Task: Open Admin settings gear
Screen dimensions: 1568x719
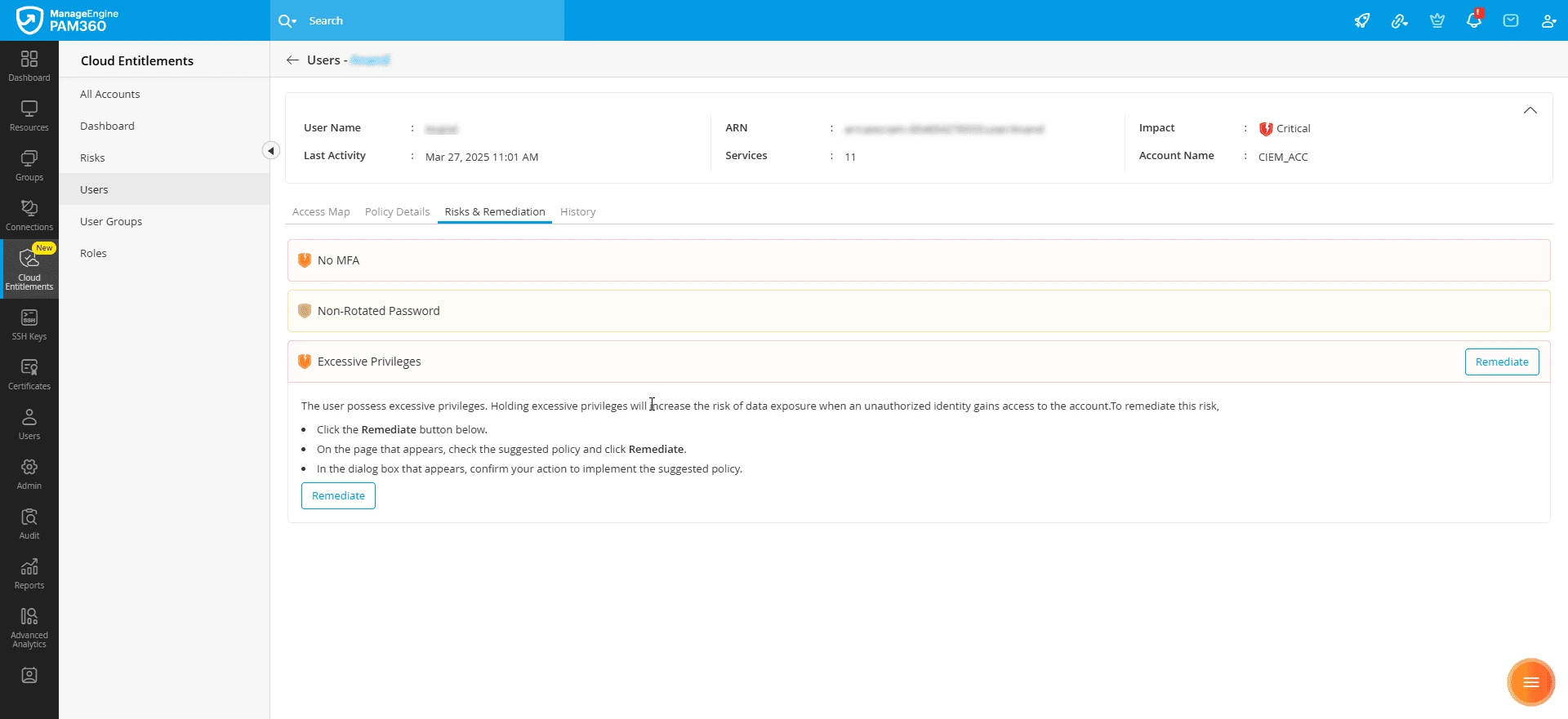Action: [x=29, y=474]
